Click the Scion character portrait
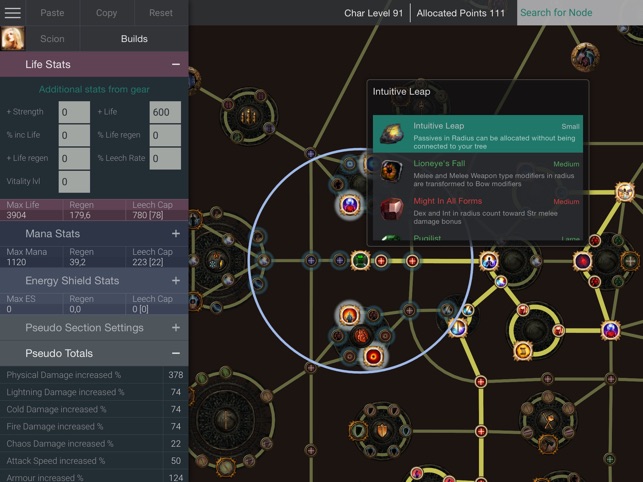The width and height of the screenshot is (643, 482). pos(13,39)
